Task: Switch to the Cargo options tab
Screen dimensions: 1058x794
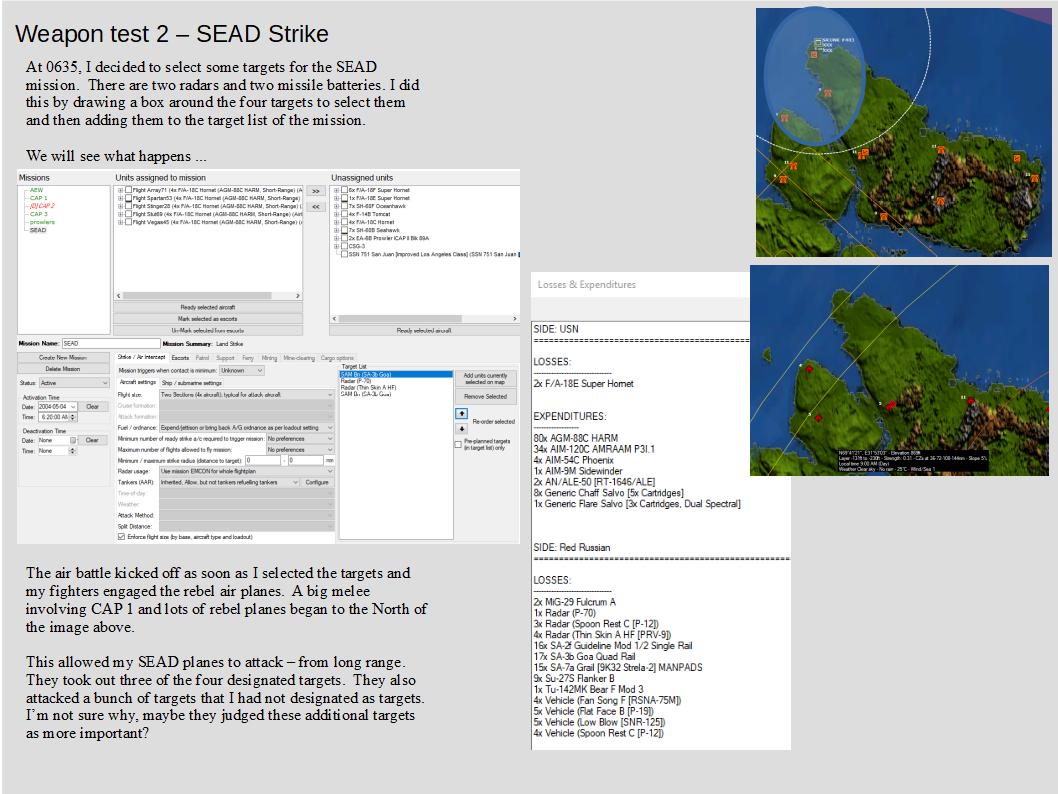Action: pos(337,358)
